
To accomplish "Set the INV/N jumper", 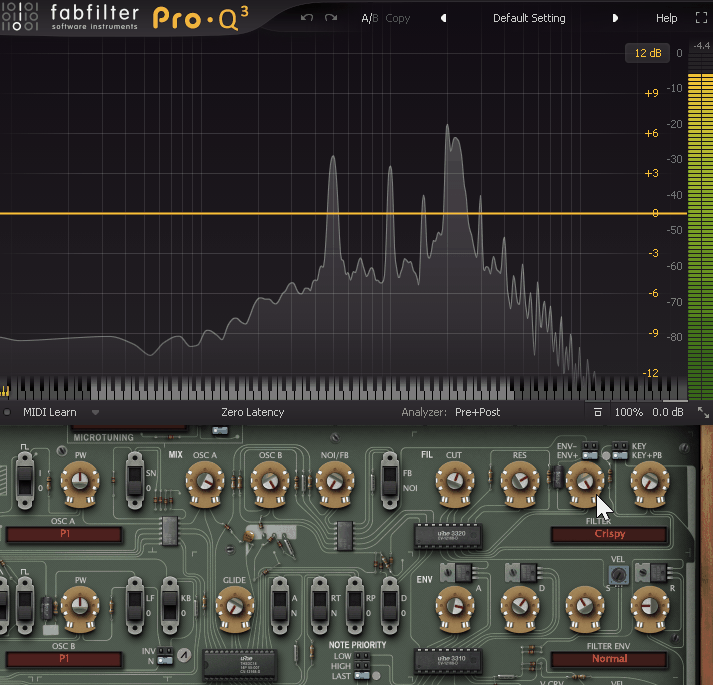I will click(x=165, y=655).
